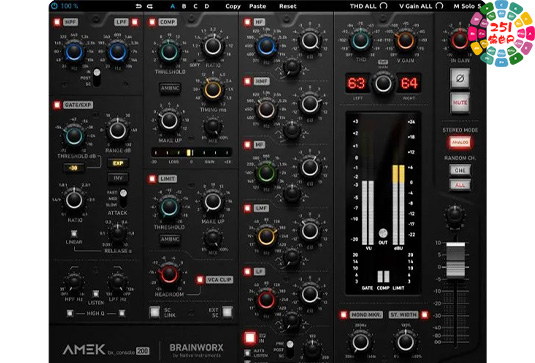Click the sidechain HPF Hz knob
Viewport: 535px width, 363px height.
pos(74,282)
